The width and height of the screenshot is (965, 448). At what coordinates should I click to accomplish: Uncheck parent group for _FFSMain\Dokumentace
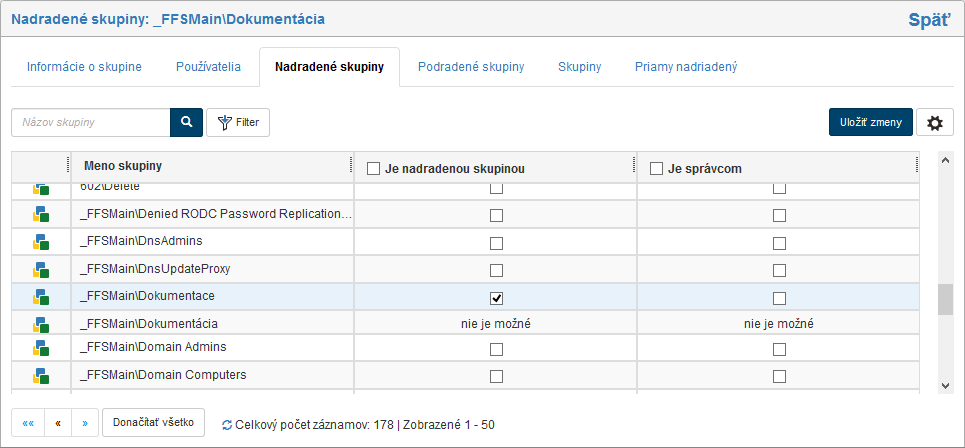click(496, 298)
